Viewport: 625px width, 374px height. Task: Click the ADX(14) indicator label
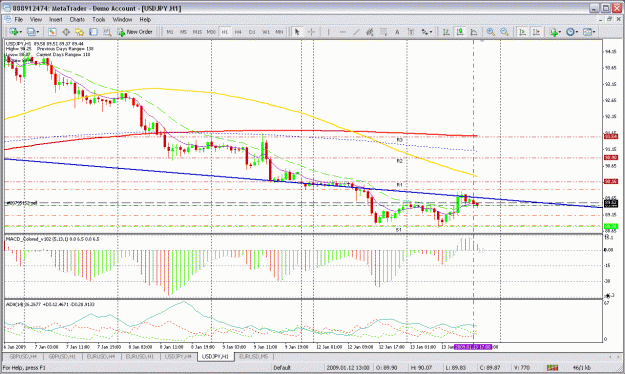point(50,304)
